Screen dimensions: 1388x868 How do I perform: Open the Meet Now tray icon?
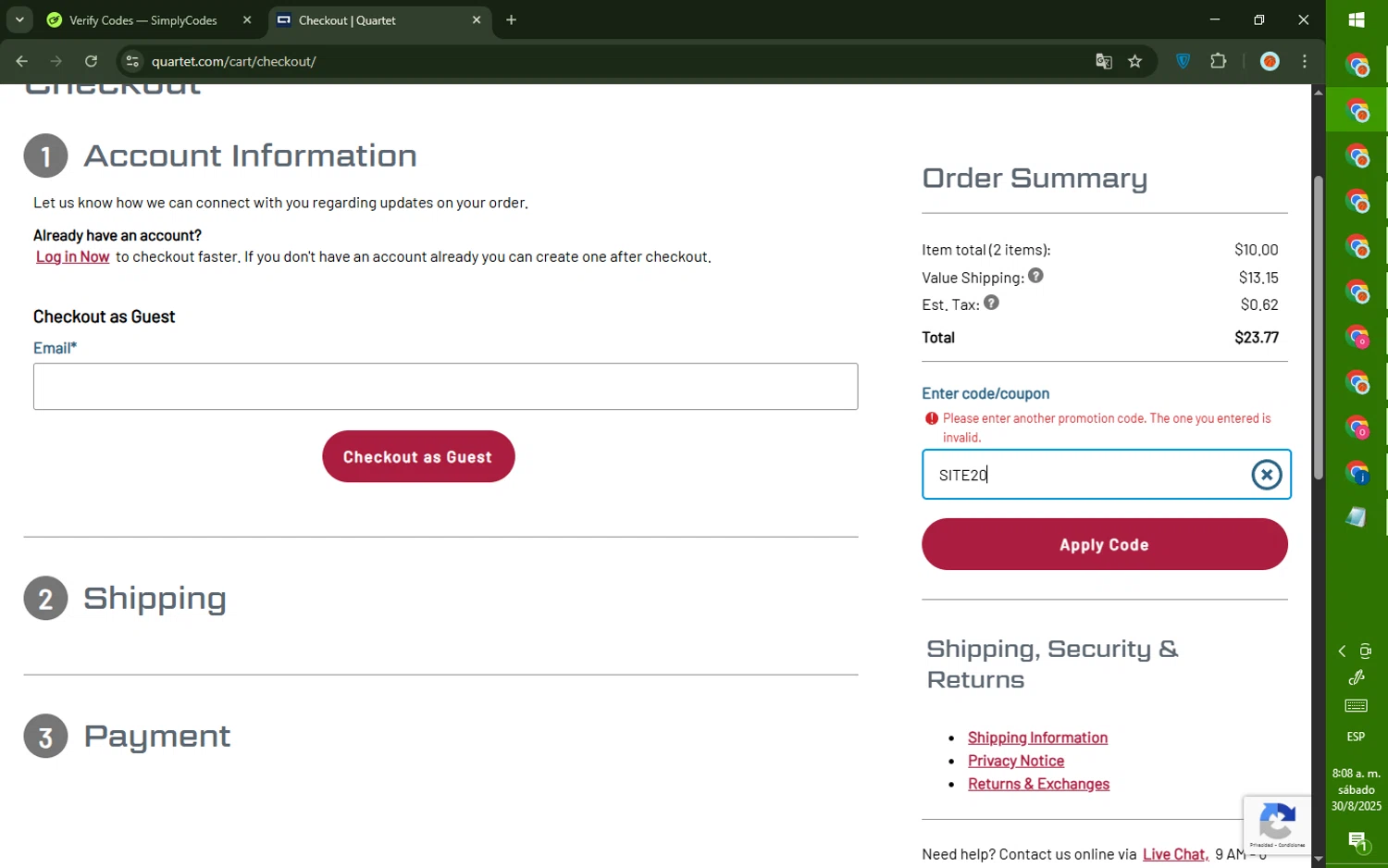[1366, 651]
